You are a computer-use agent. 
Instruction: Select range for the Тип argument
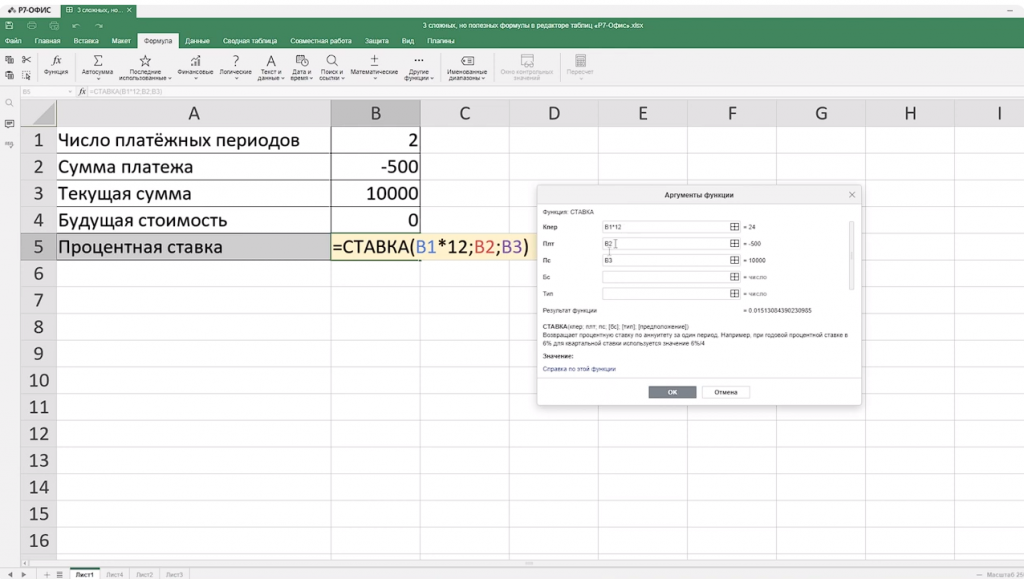734,294
